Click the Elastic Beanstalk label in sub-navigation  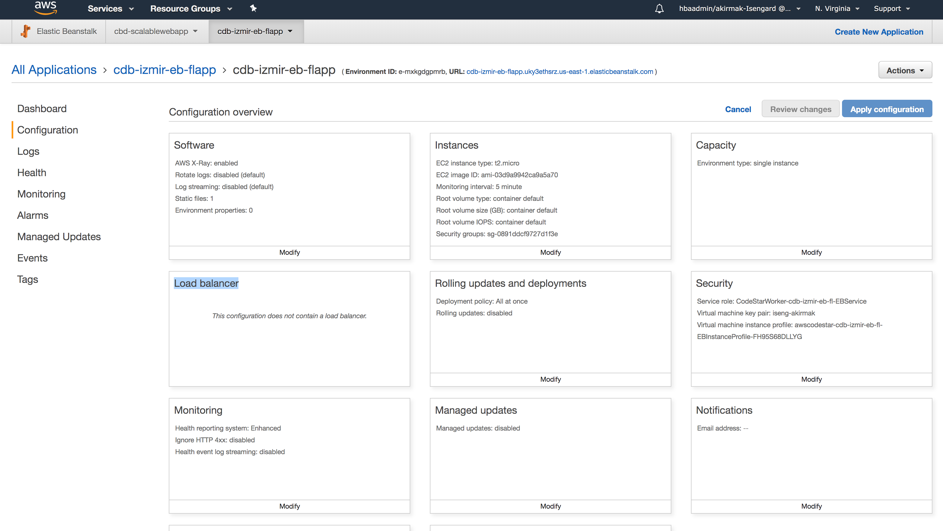pyautogui.click(x=66, y=31)
